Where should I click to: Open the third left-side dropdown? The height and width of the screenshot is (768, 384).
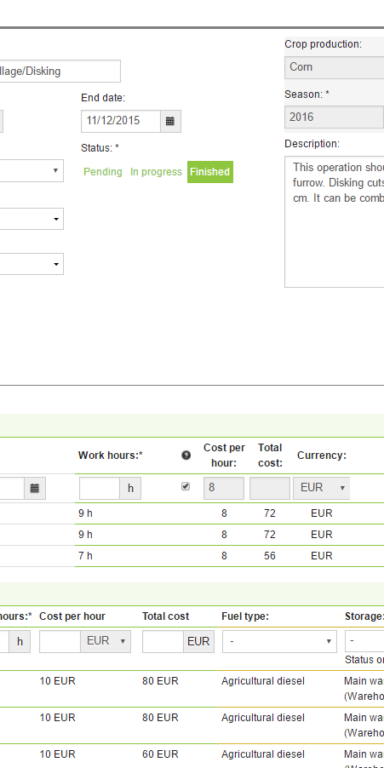(x=31, y=264)
